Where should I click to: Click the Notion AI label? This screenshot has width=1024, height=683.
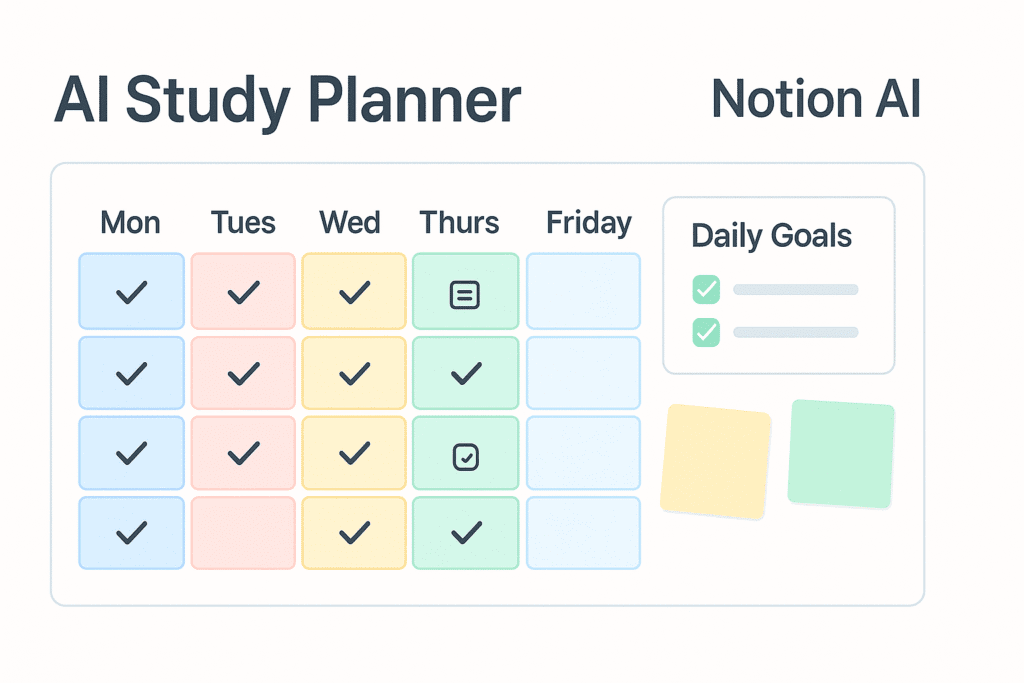(x=815, y=100)
